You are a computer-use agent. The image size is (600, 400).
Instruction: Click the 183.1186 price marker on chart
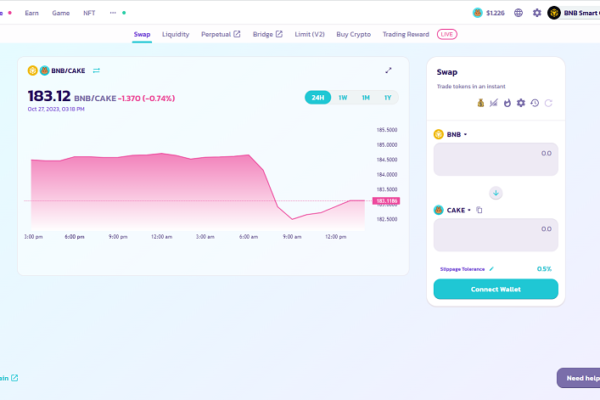(386, 201)
